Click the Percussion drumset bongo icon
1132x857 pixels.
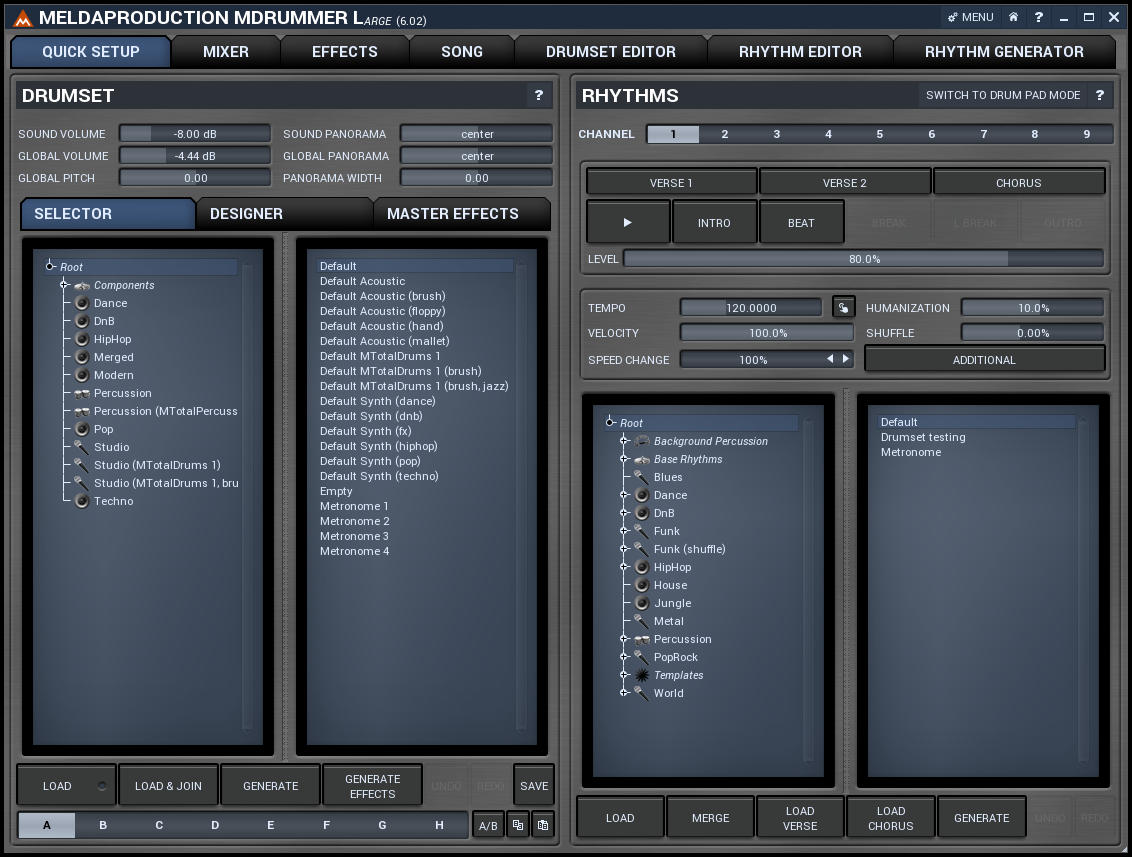coord(82,393)
